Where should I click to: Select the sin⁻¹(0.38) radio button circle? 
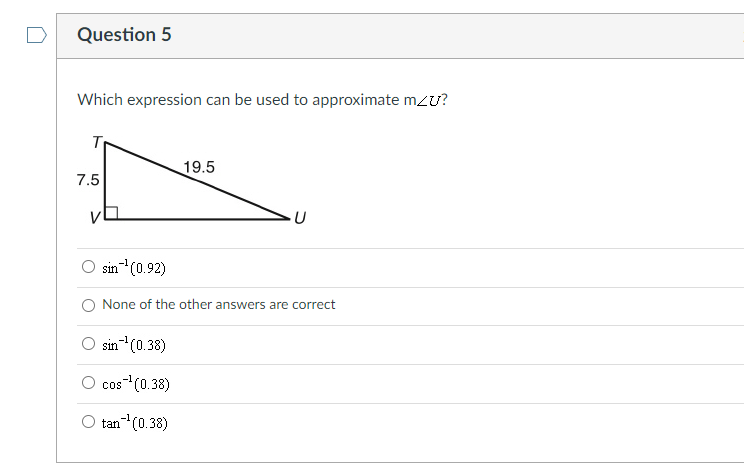[x=89, y=345]
